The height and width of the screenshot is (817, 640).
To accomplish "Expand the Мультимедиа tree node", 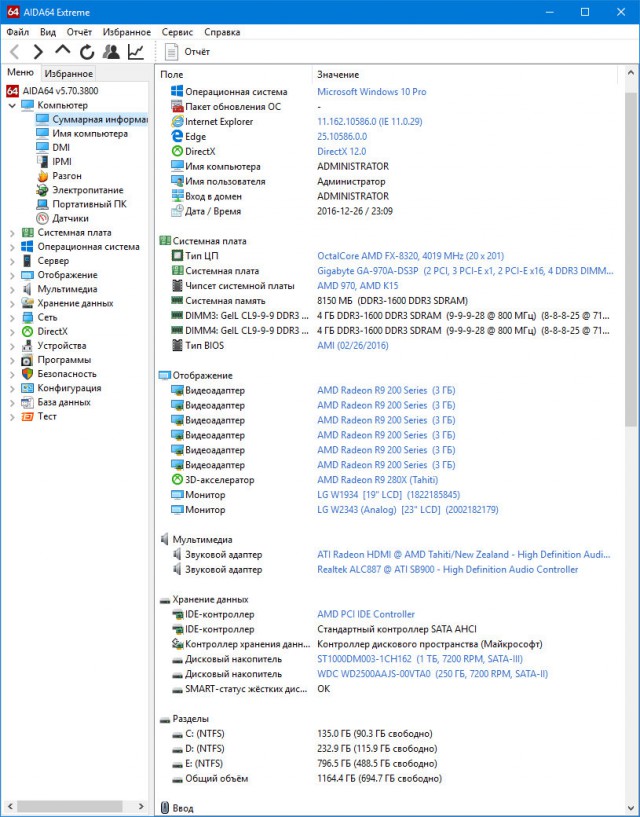I will click(x=12, y=289).
